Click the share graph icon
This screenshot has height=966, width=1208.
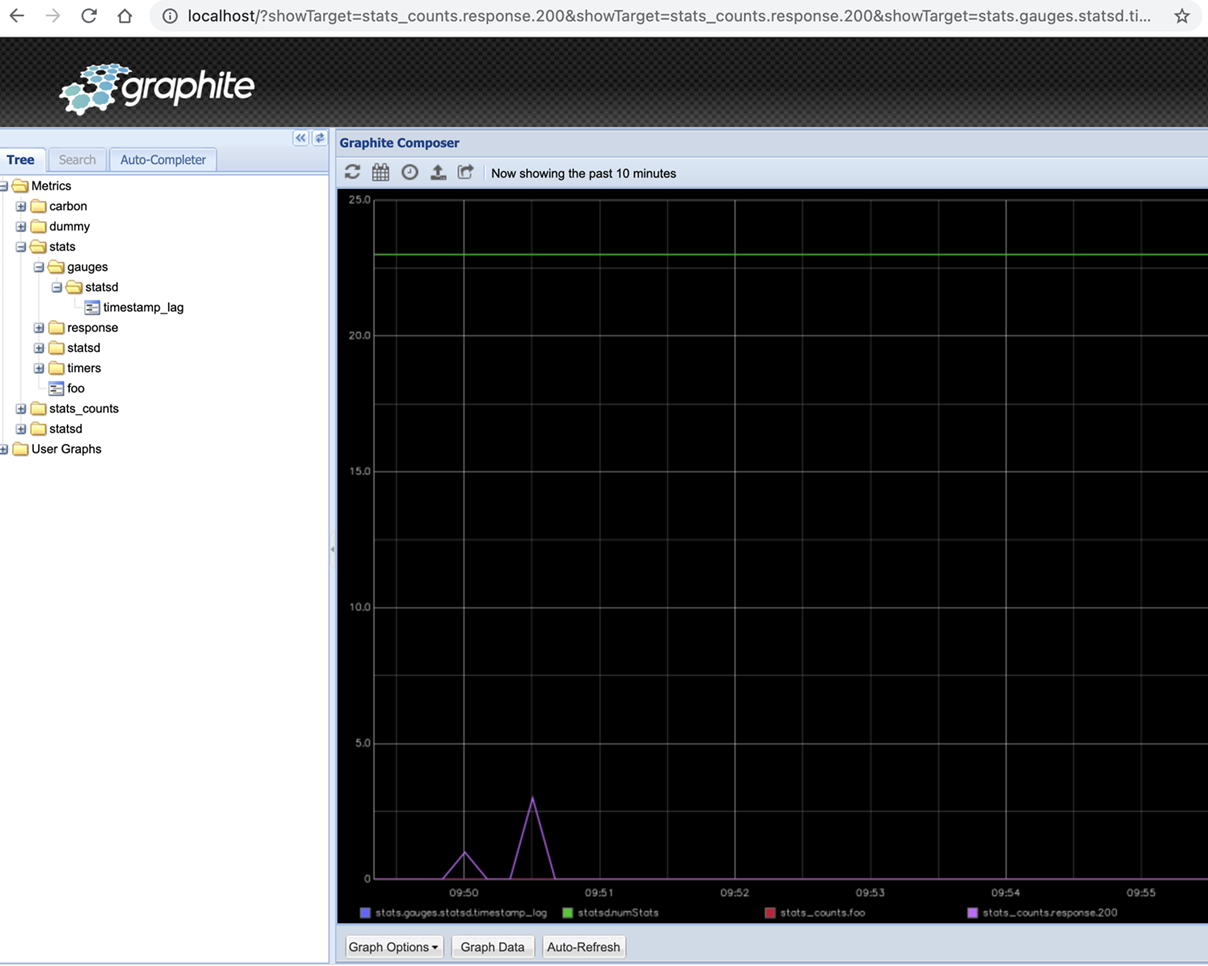point(466,173)
